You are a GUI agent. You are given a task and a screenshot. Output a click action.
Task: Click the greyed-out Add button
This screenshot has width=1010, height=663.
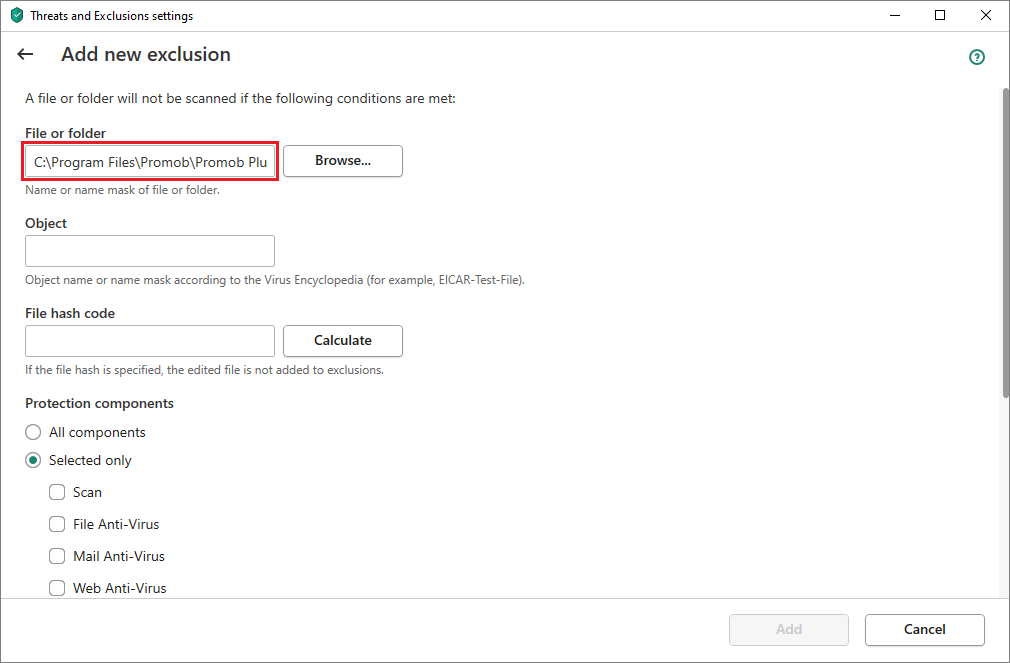[x=788, y=629]
